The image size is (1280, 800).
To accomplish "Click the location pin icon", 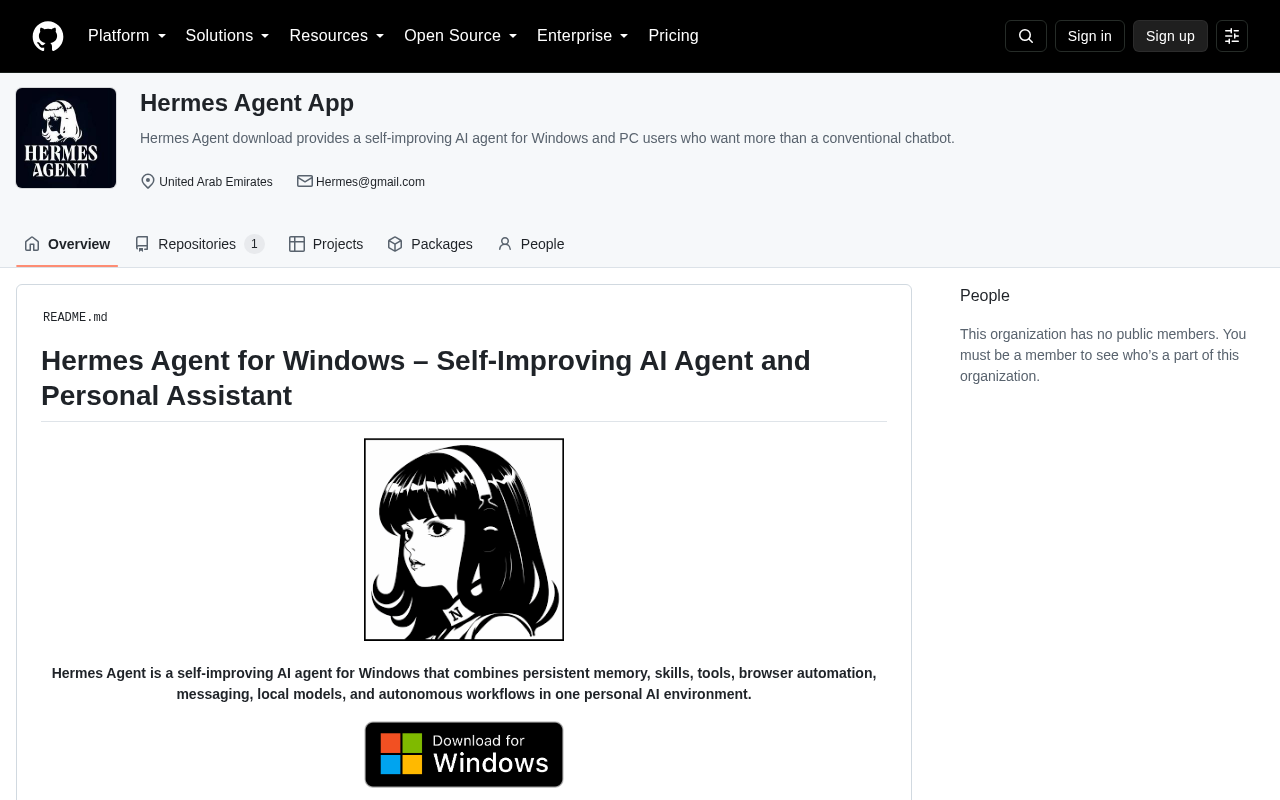I will tap(148, 181).
